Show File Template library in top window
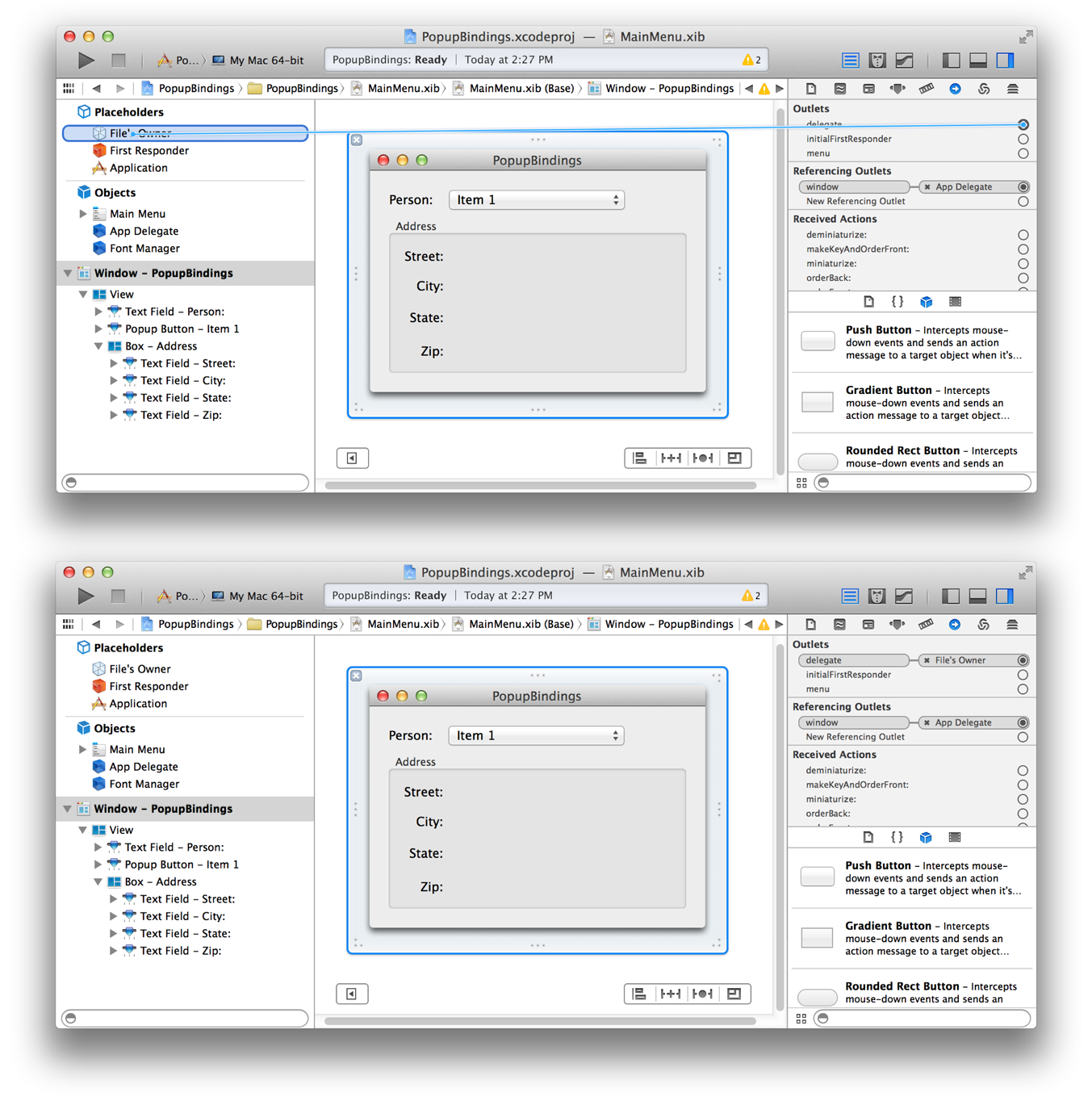The image size is (1092, 1105). click(x=868, y=302)
